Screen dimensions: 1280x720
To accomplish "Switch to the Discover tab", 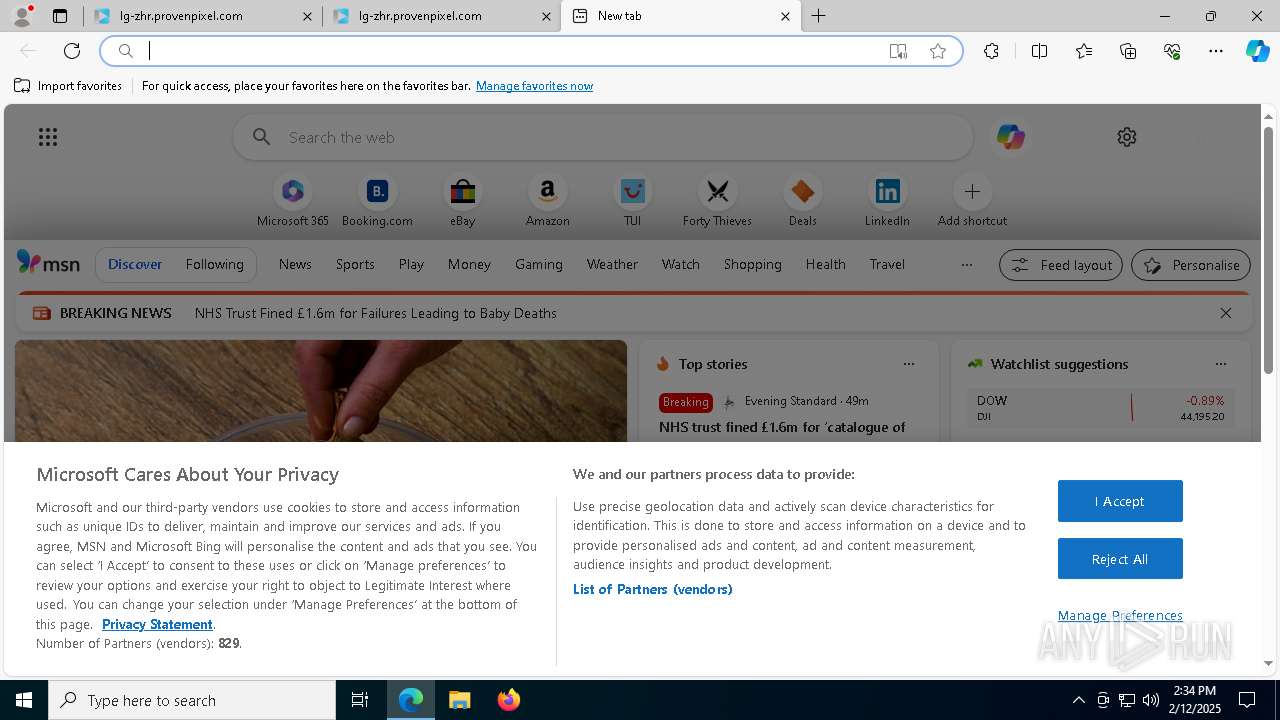I will click(x=135, y=264).
